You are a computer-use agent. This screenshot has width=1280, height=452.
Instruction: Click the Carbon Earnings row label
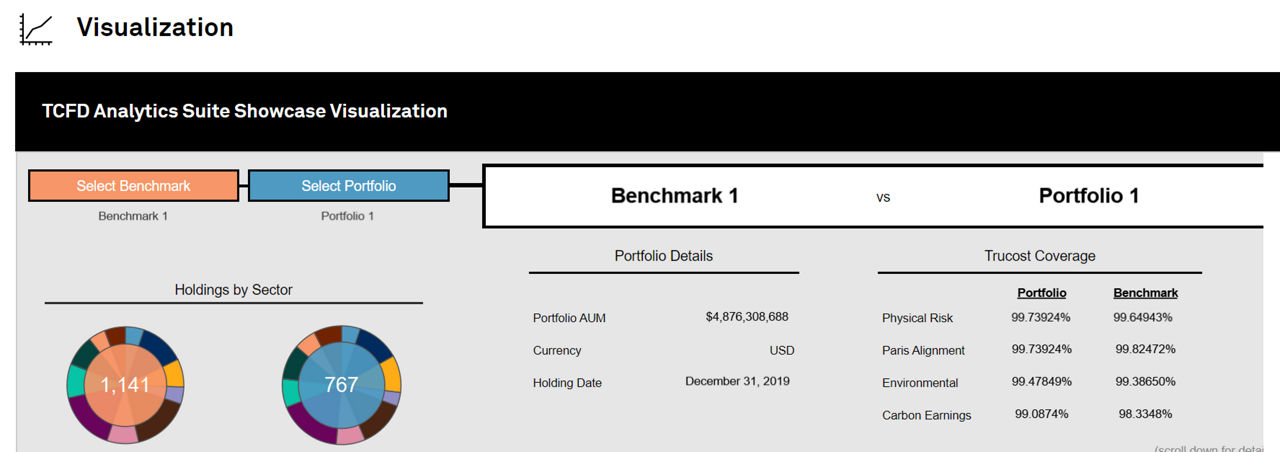tap(926, 415)
